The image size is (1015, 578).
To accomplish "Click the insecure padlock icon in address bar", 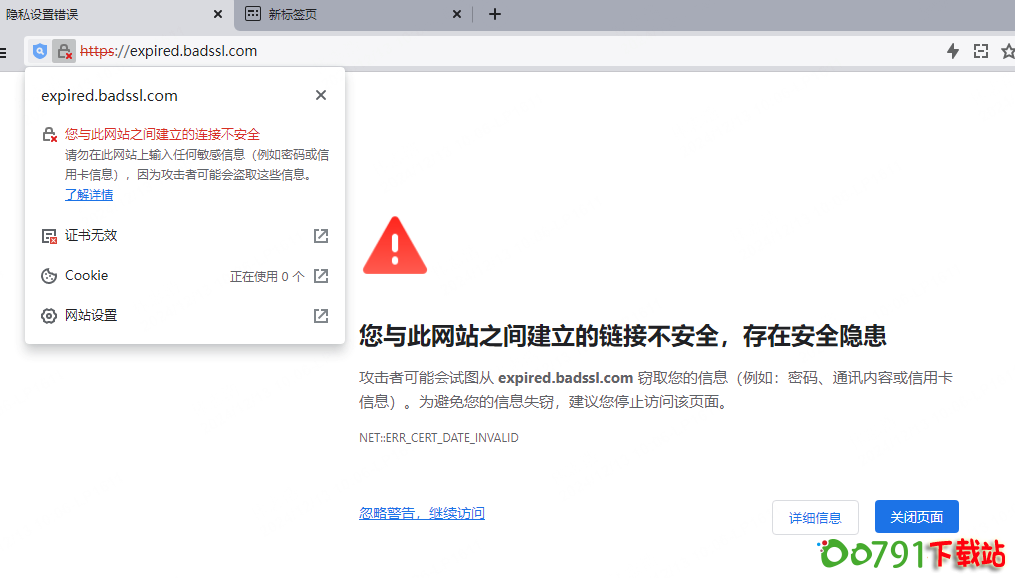I will tap(64, 51).
